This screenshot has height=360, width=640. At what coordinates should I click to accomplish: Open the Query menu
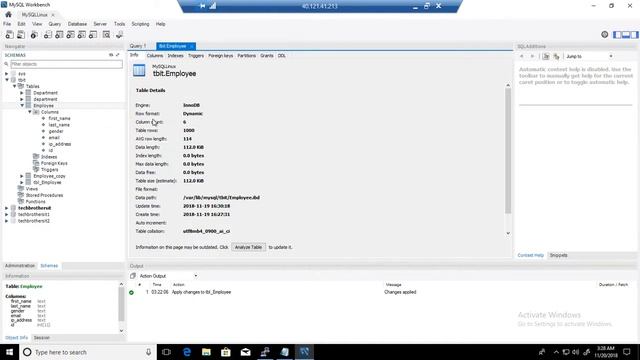coord(55,24)
